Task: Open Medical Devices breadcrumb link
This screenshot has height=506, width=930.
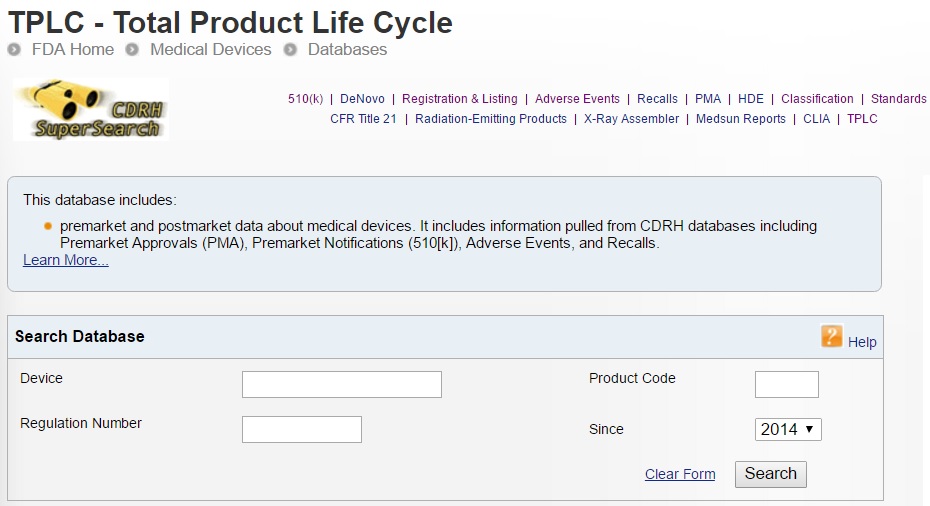Action: 211,50
